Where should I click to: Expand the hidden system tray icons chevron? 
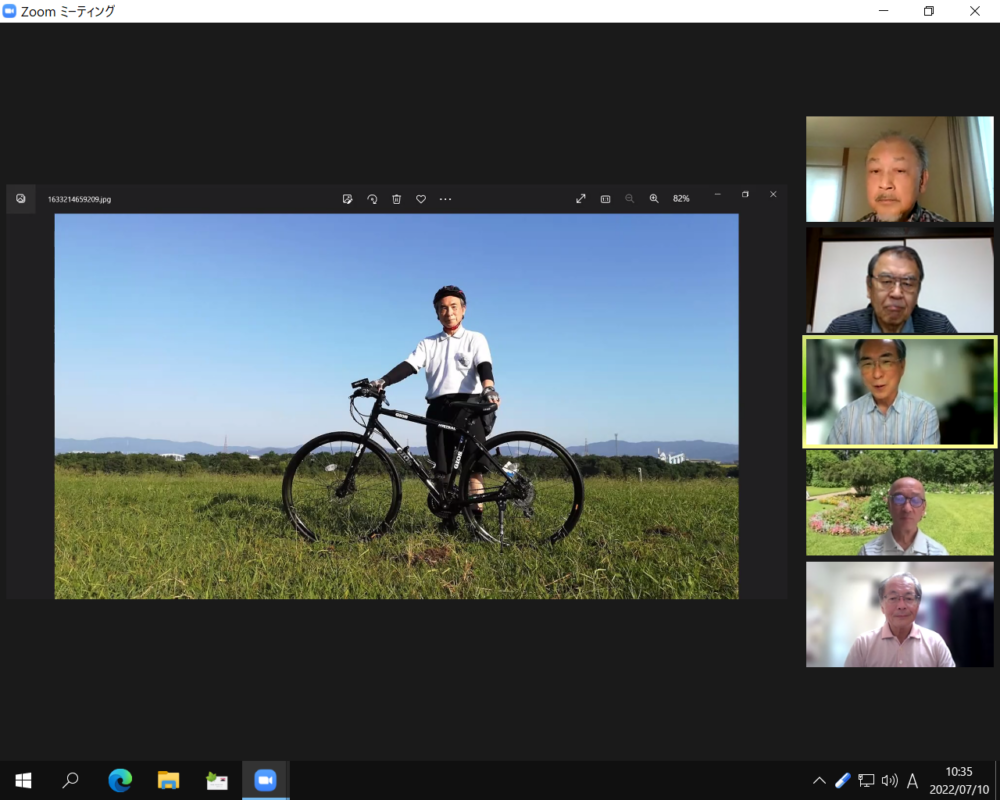819,780
